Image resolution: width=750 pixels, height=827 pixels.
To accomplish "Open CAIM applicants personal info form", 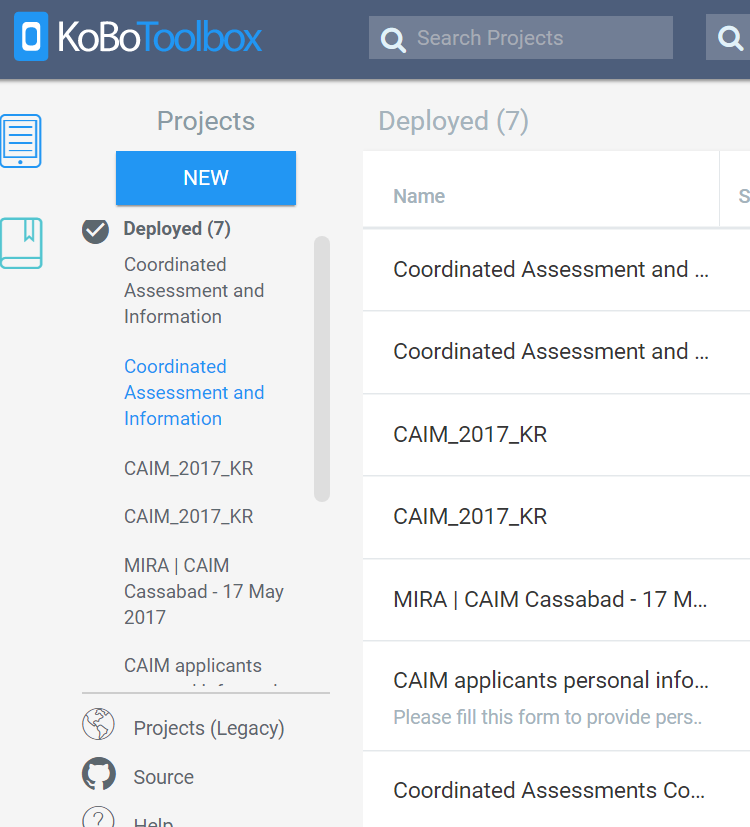I will tap(552, 680).
